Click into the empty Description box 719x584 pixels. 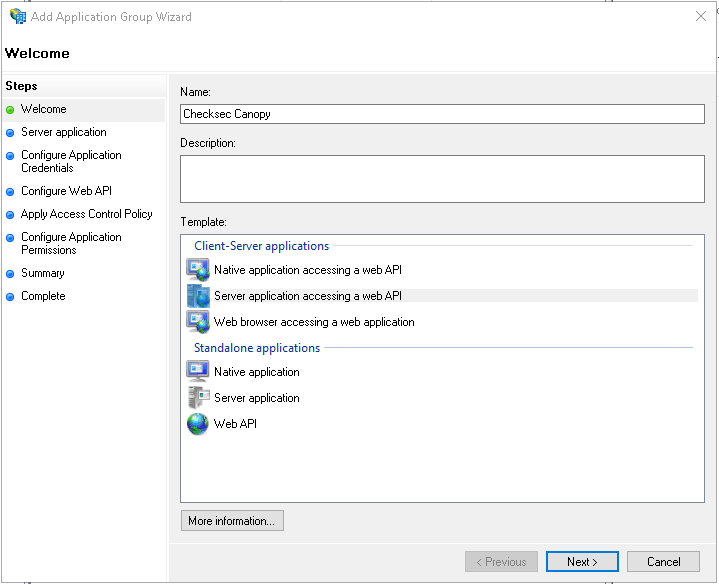coord(442,179)
